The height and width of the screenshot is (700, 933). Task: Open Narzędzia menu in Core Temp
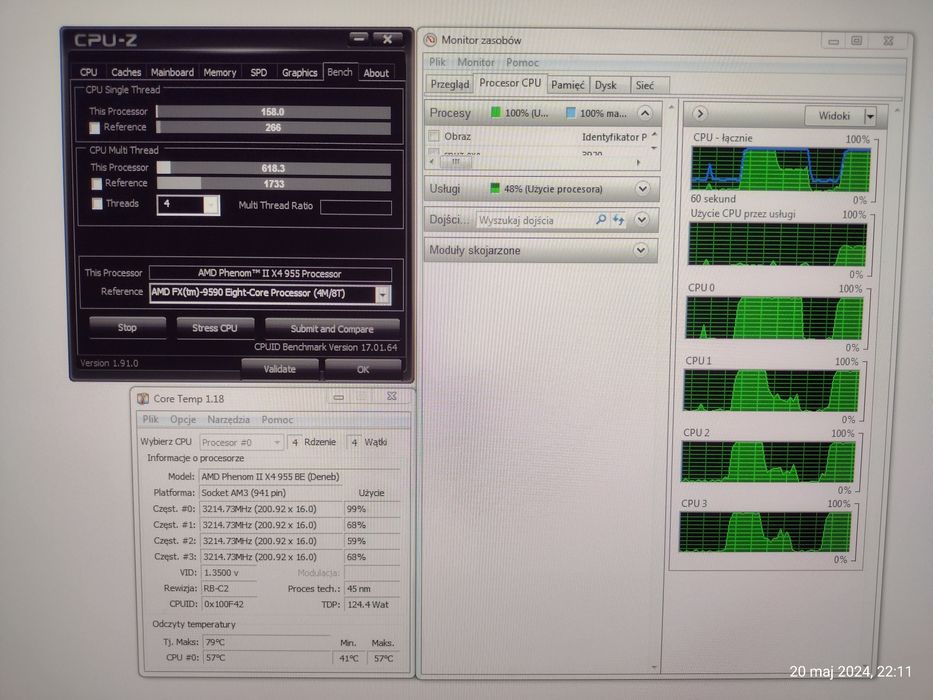228,420
